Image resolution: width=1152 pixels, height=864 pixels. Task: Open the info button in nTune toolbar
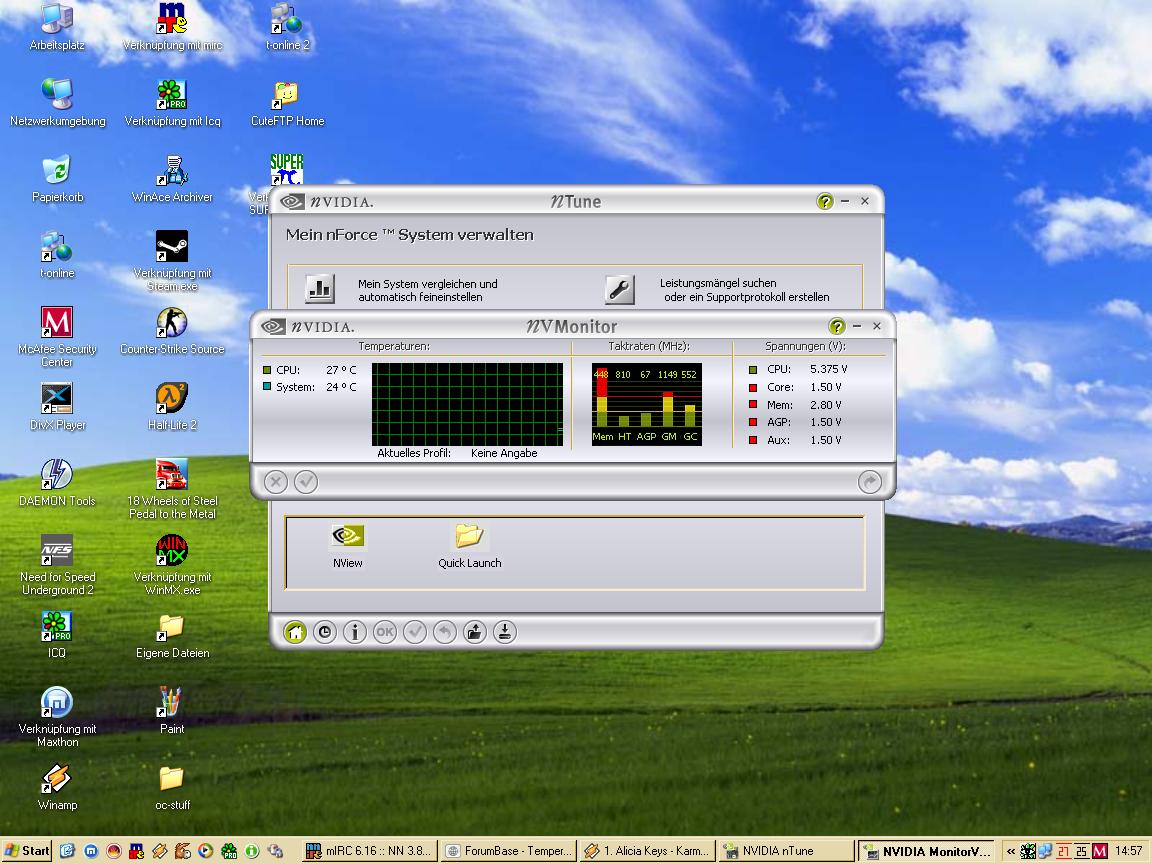(x=355, y=632)
